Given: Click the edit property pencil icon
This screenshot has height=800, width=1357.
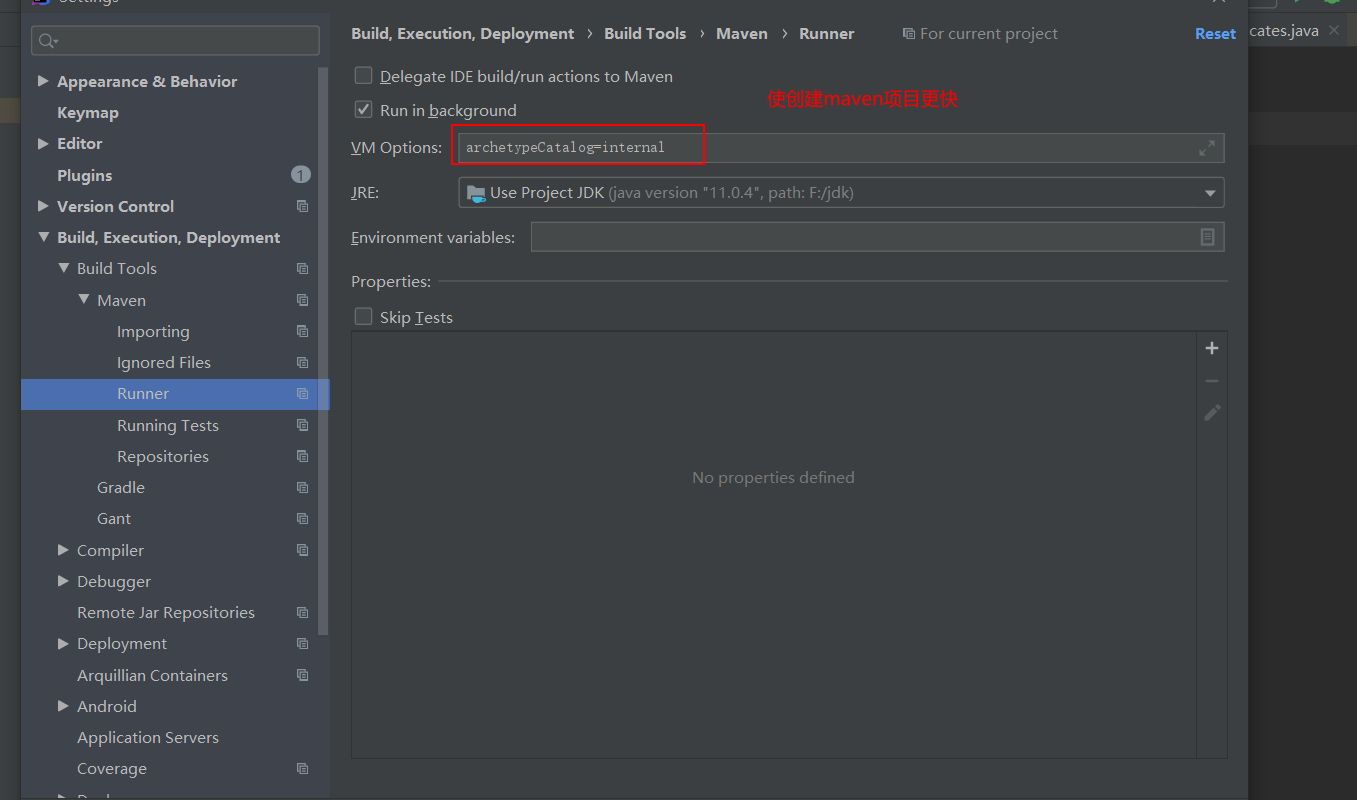Looking at the screenshot, I should tap(1212, 412).
